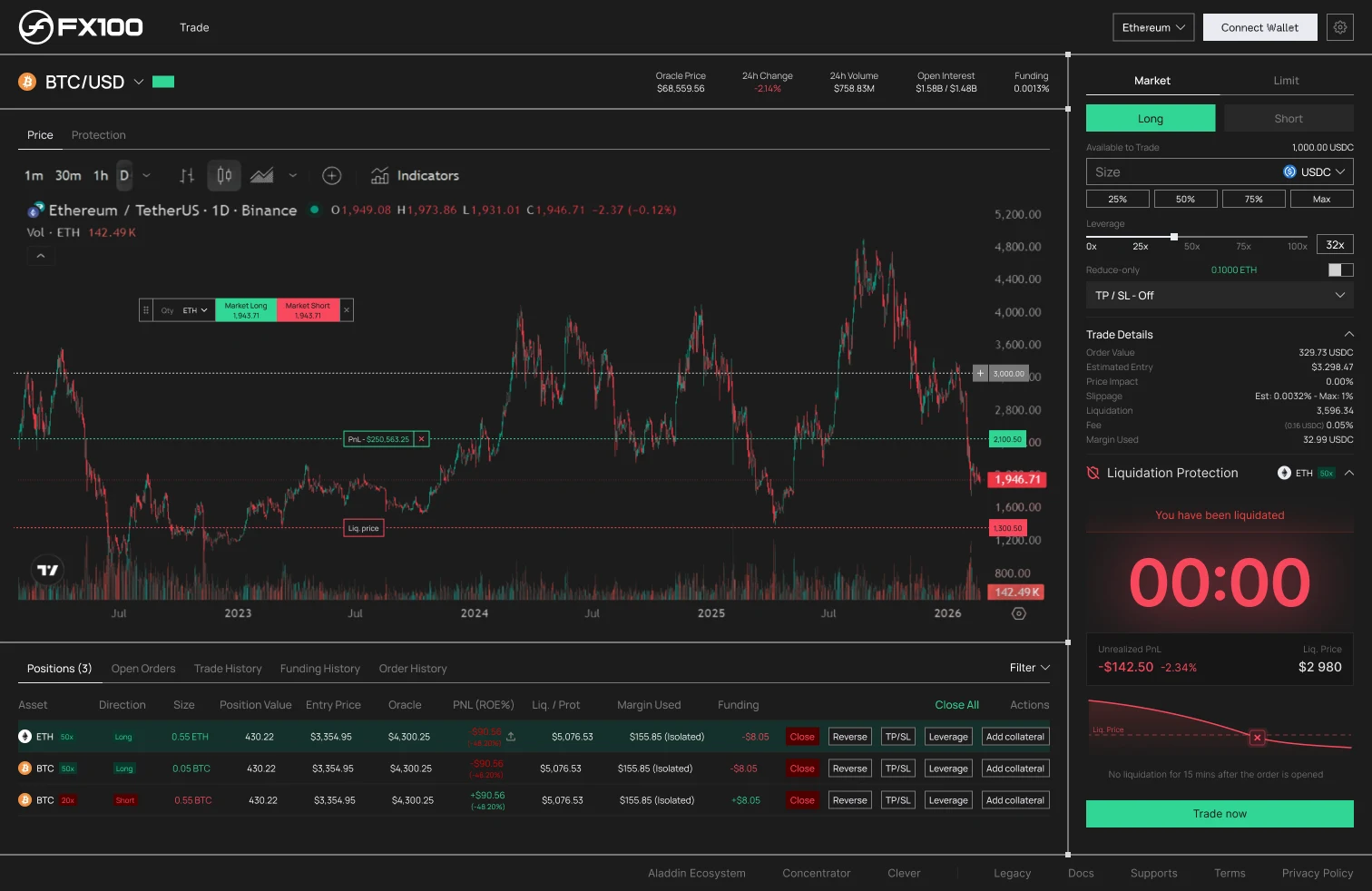
Task: Click the leverage slider handle
Action: click(x=1174, y=237)
